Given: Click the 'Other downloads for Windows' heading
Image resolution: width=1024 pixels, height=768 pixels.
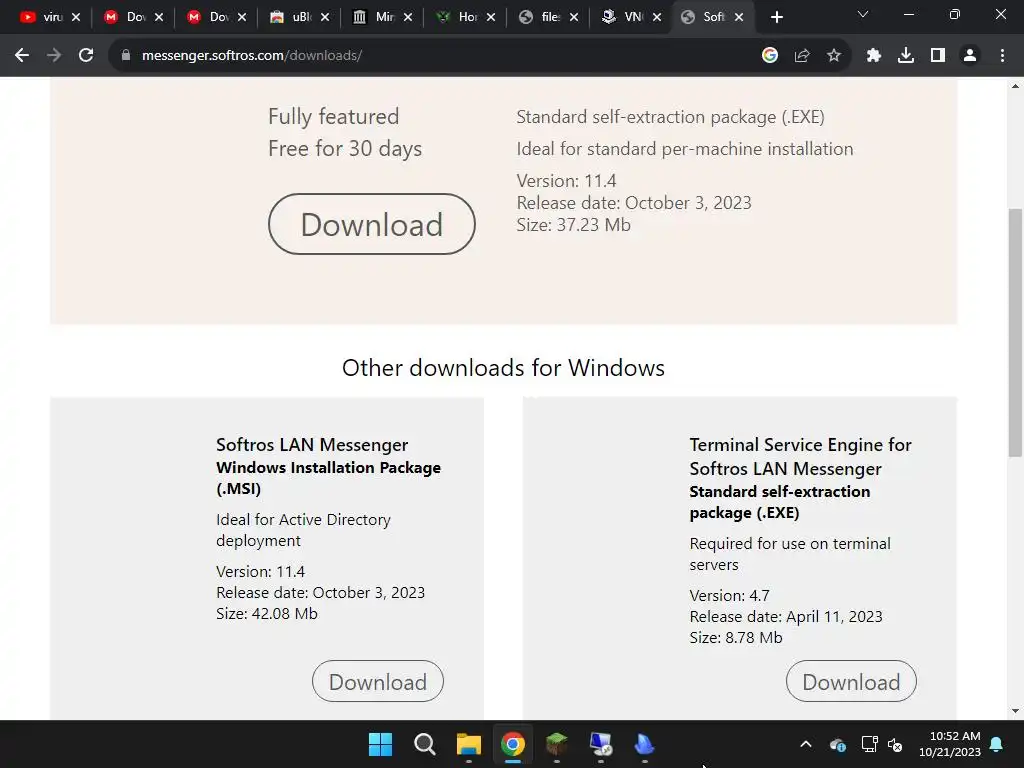Looking at the screenshot, I should [503, 368].
